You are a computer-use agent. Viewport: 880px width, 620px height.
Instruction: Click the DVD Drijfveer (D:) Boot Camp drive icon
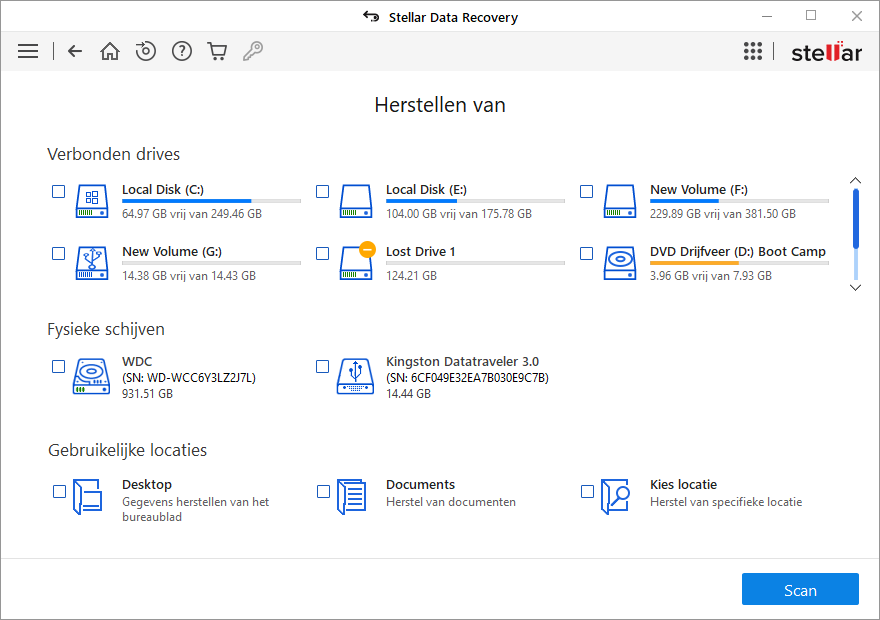click(x=620, y=263)
